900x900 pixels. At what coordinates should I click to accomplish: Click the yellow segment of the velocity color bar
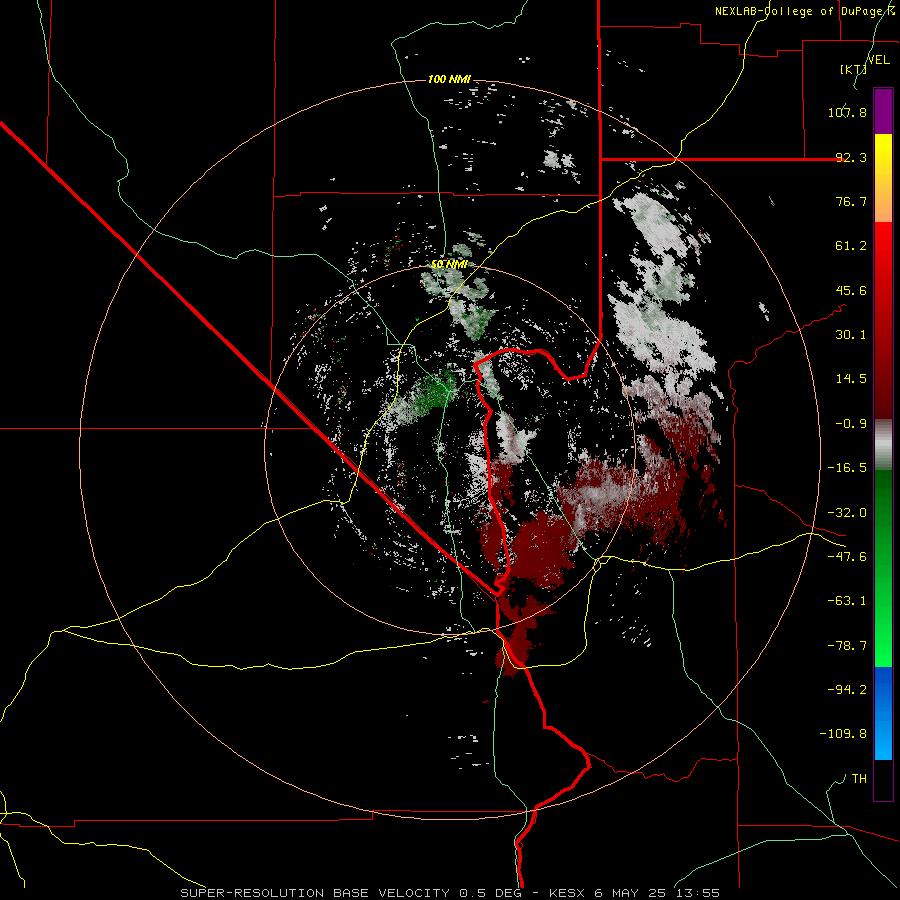pos(883,178)
